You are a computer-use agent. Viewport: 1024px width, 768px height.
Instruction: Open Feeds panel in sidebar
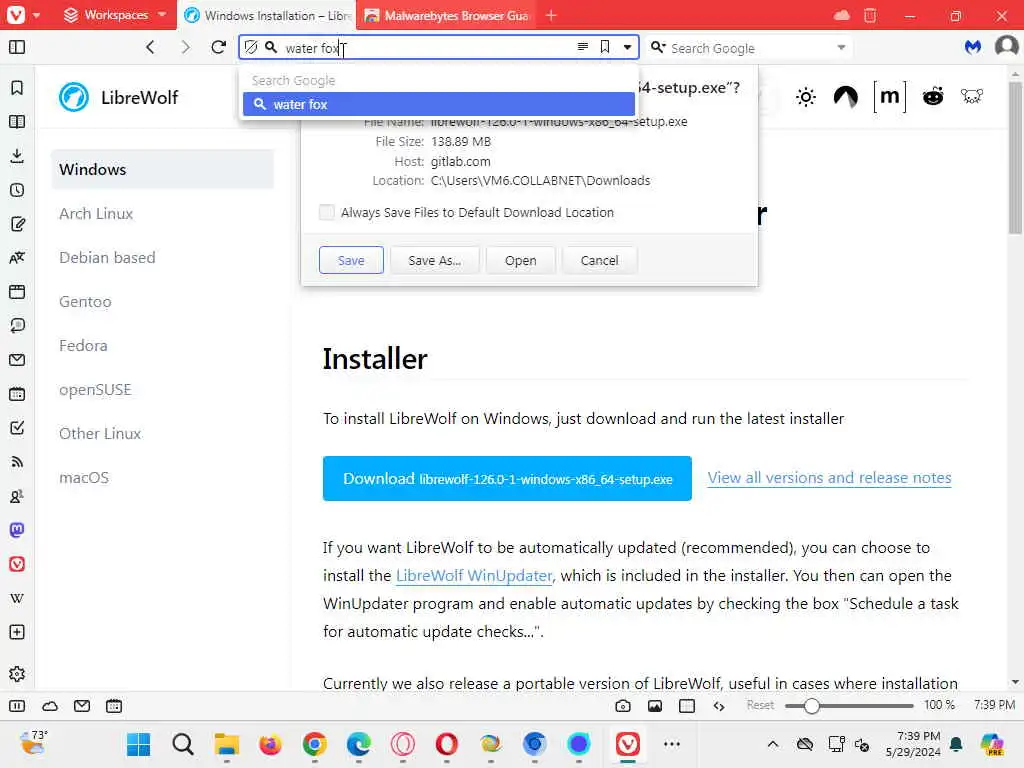[17, 462]
